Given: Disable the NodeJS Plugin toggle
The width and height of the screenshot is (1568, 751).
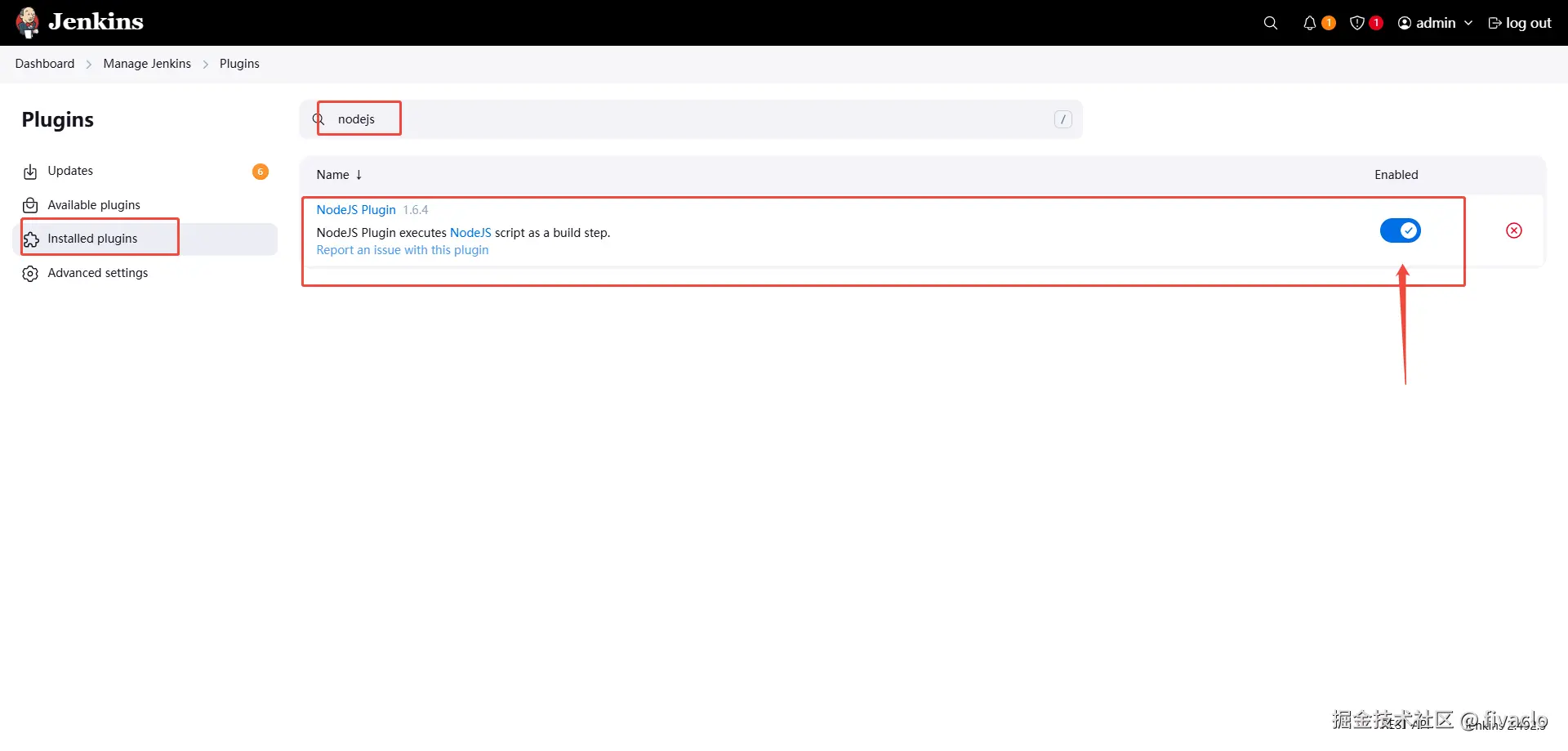Looking at the screenshot, I should click(1401, 230).
